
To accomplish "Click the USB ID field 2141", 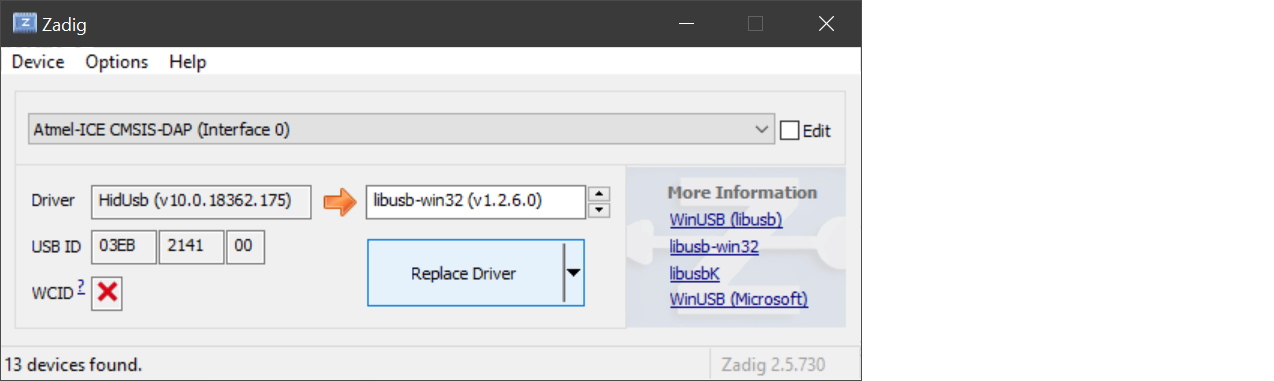I will (191, 247).
